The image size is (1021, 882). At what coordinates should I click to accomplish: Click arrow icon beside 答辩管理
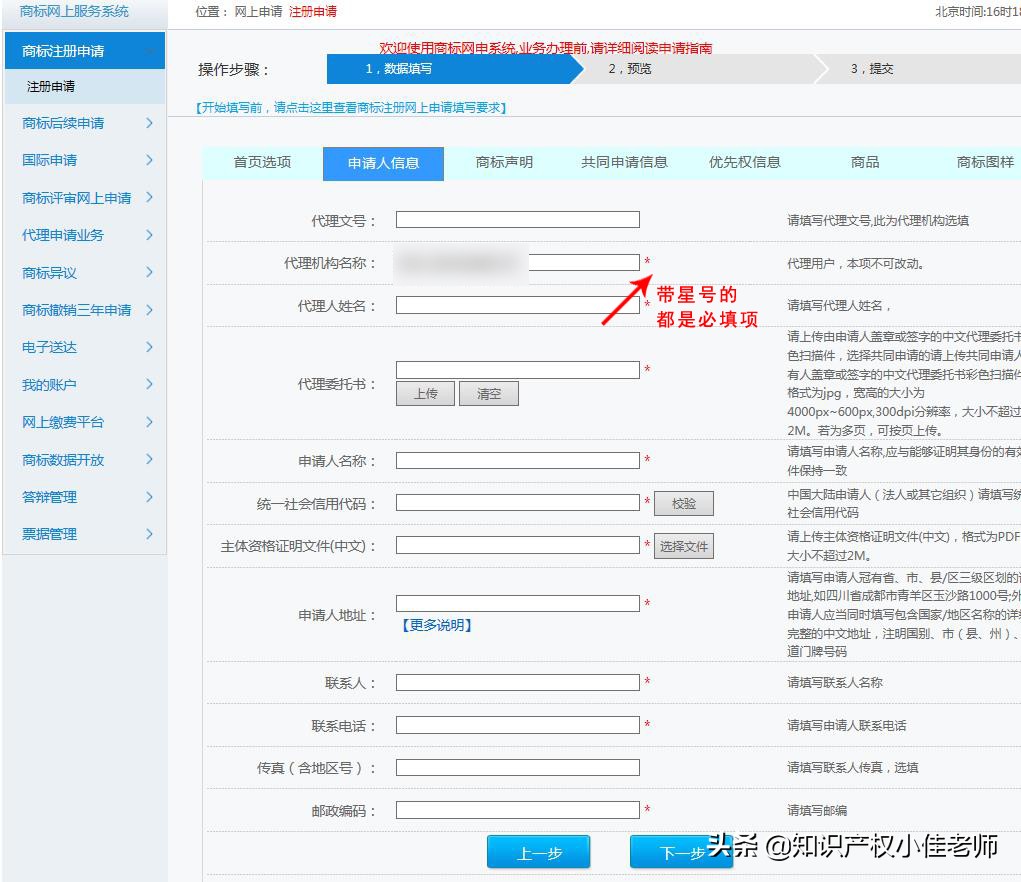coord(149,497)
